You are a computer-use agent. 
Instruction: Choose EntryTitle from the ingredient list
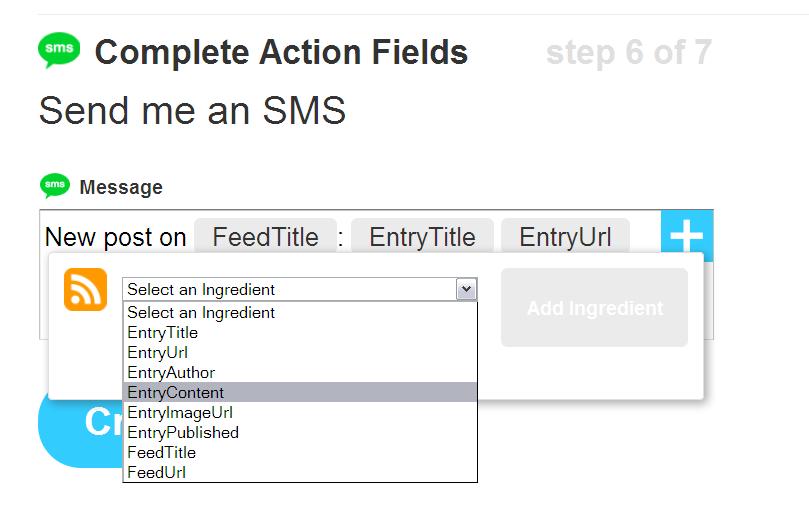click(x=163, y=333)
